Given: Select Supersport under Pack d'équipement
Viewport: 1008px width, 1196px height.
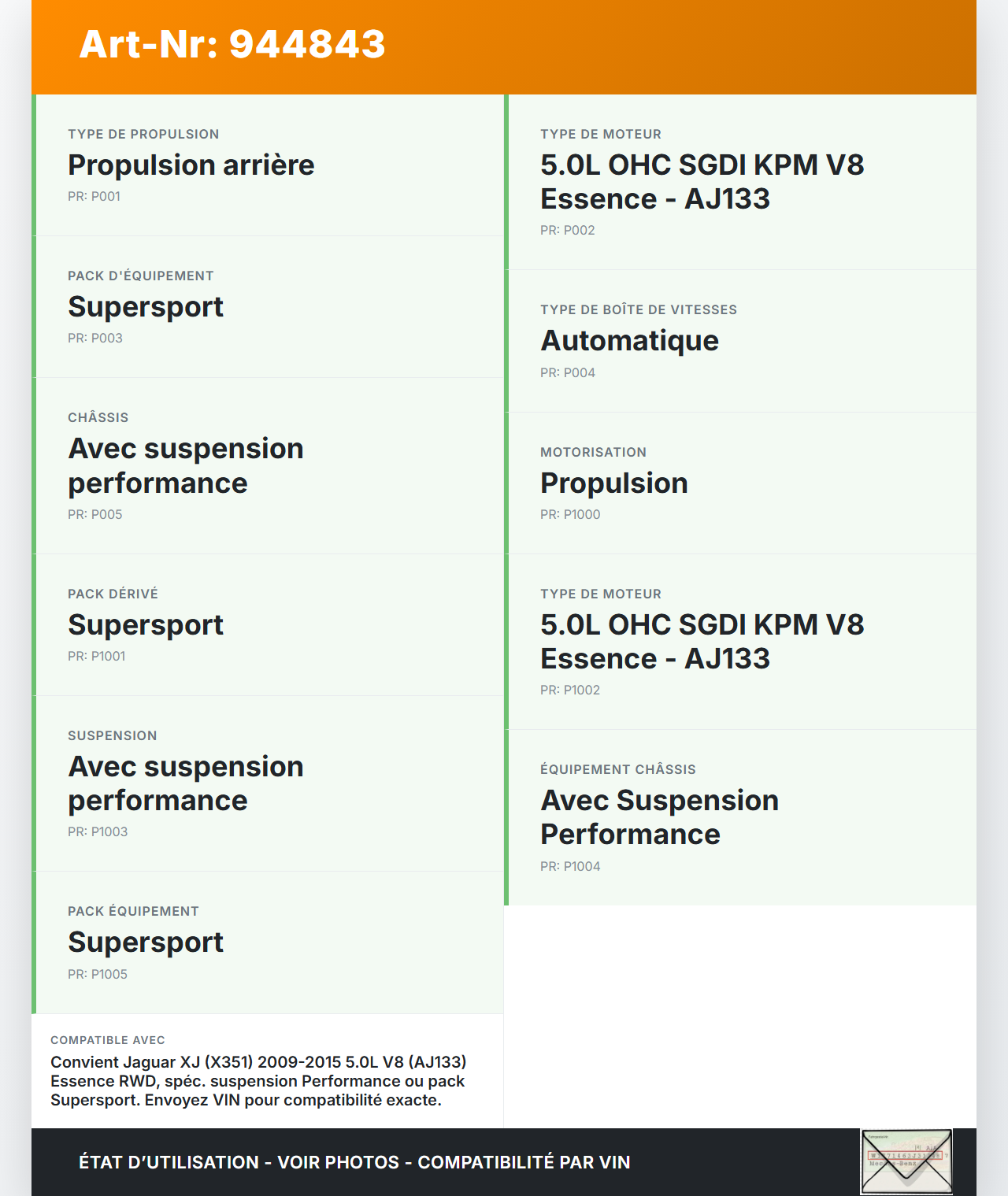Looking at the screenshot, I should pyautogui.click(x=146, y=307).
